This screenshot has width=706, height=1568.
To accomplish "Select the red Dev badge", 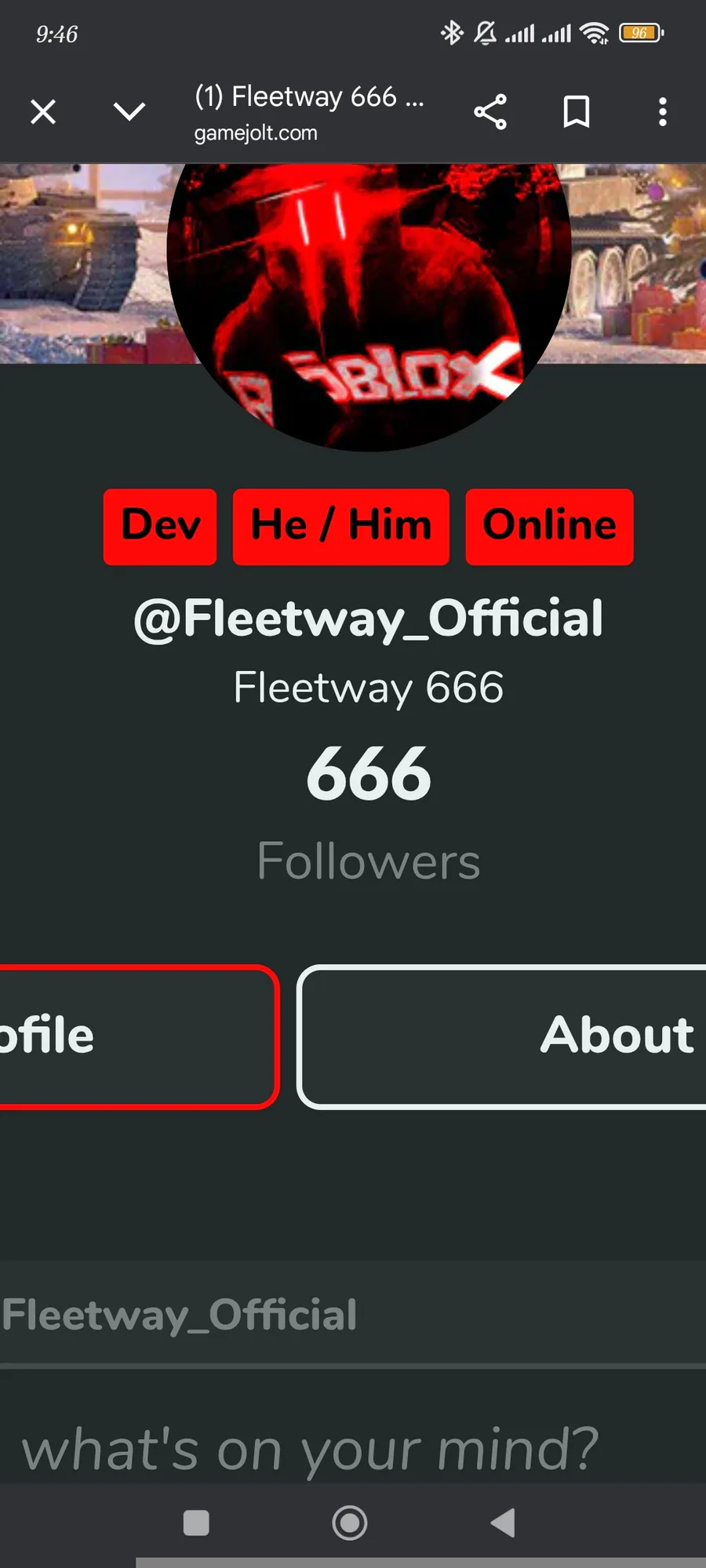I will point(160,526).
